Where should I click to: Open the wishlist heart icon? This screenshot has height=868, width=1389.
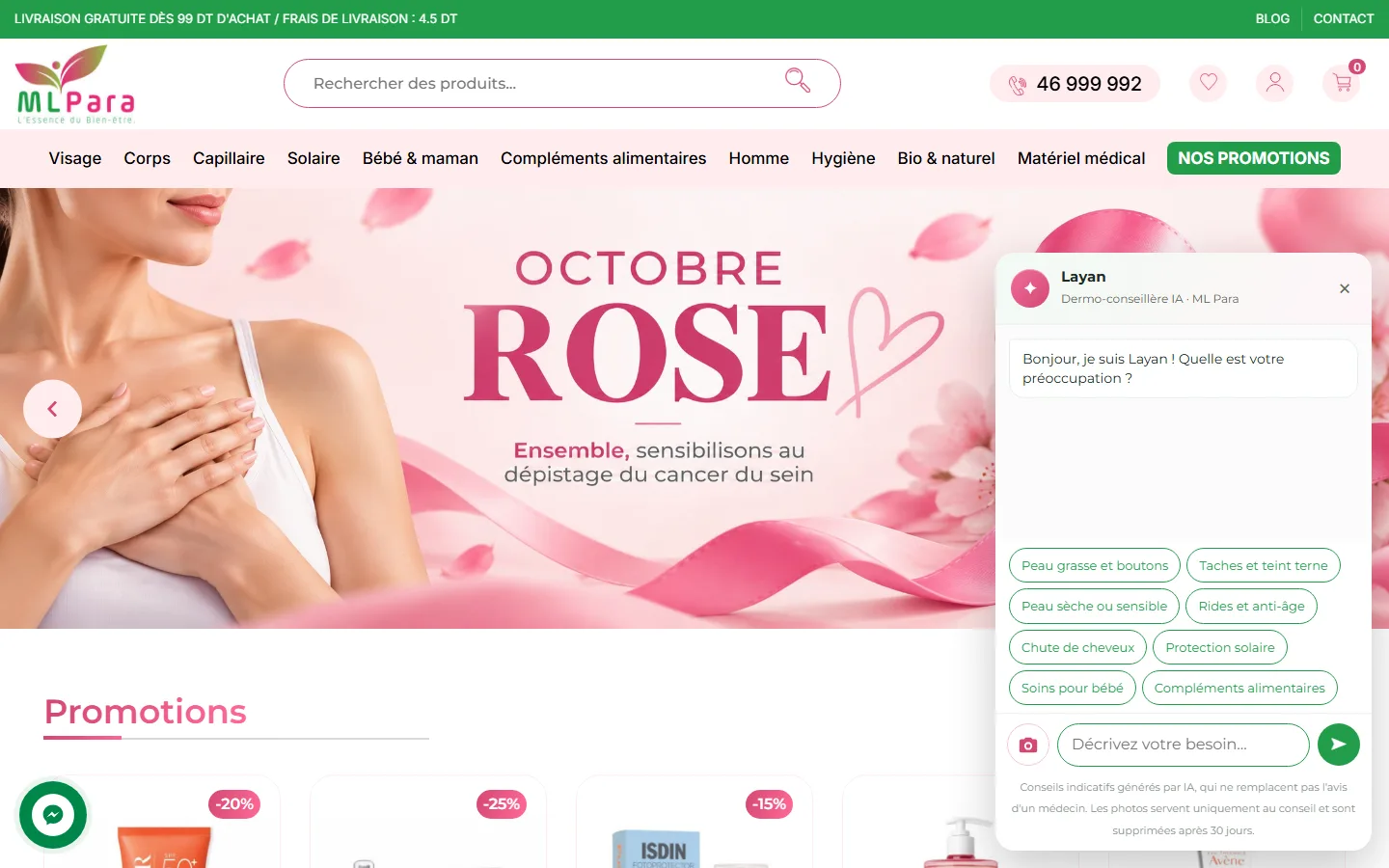[1208, 83]
